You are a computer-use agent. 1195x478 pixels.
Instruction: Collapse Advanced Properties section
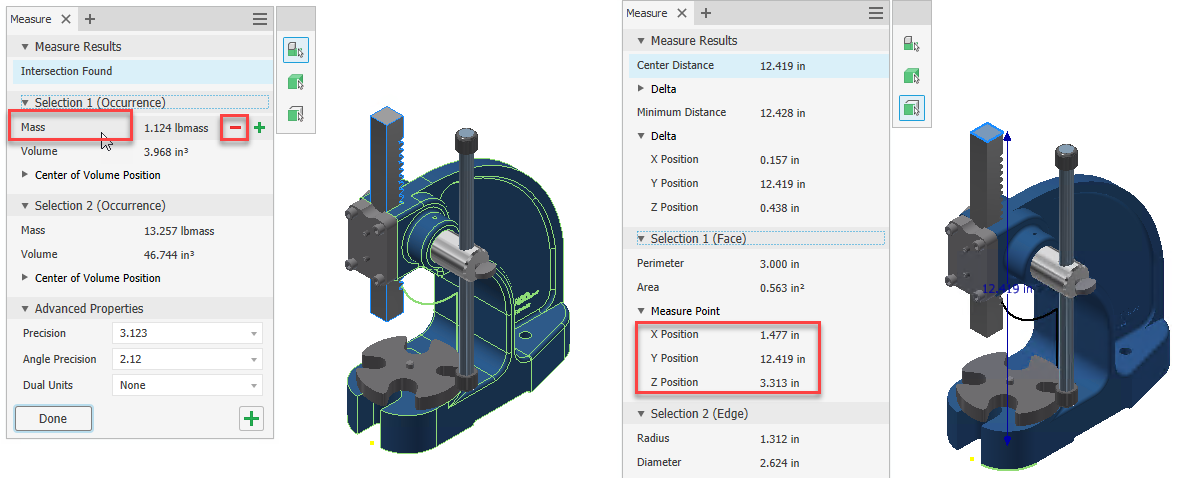pos(25,309)
